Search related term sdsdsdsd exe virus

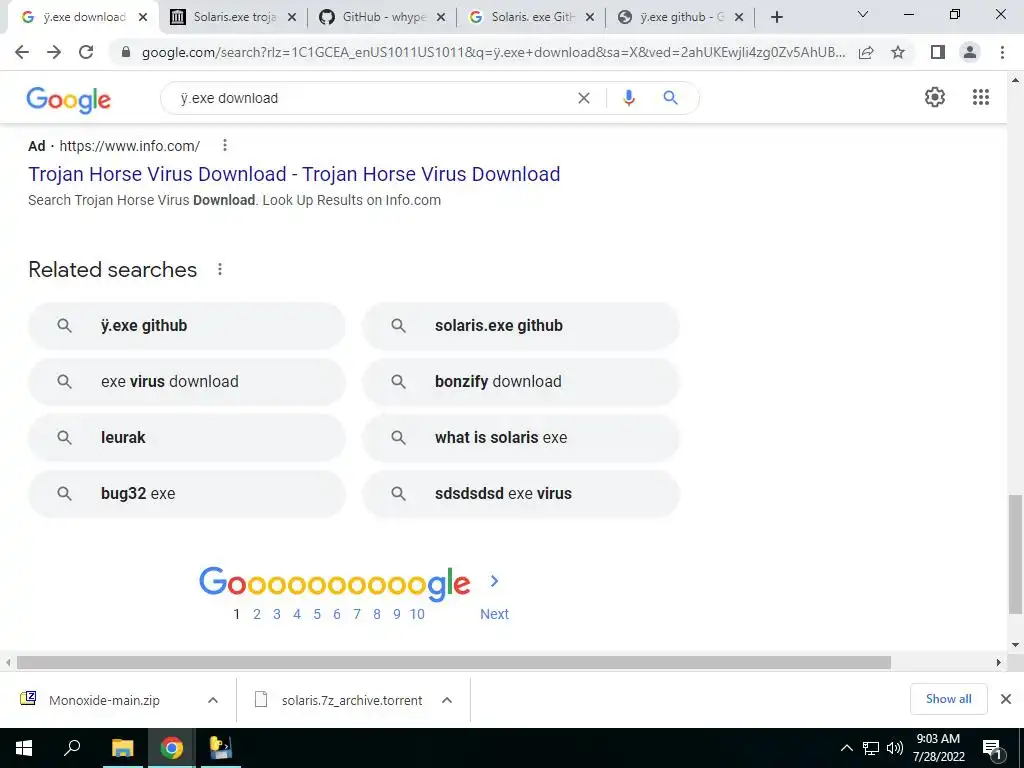521,494
